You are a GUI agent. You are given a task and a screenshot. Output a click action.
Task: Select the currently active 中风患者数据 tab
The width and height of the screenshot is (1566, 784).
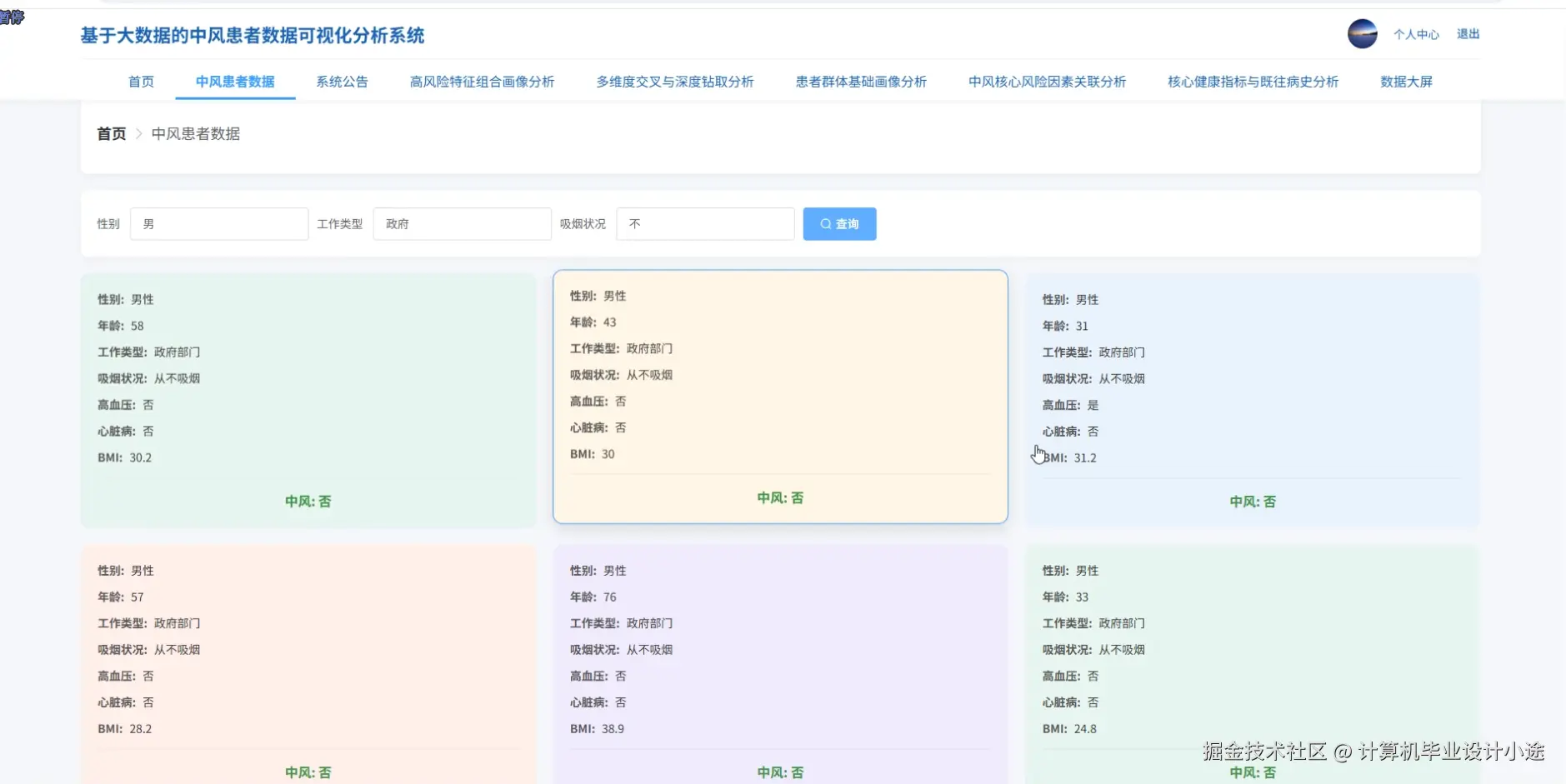tap(235, 81)
